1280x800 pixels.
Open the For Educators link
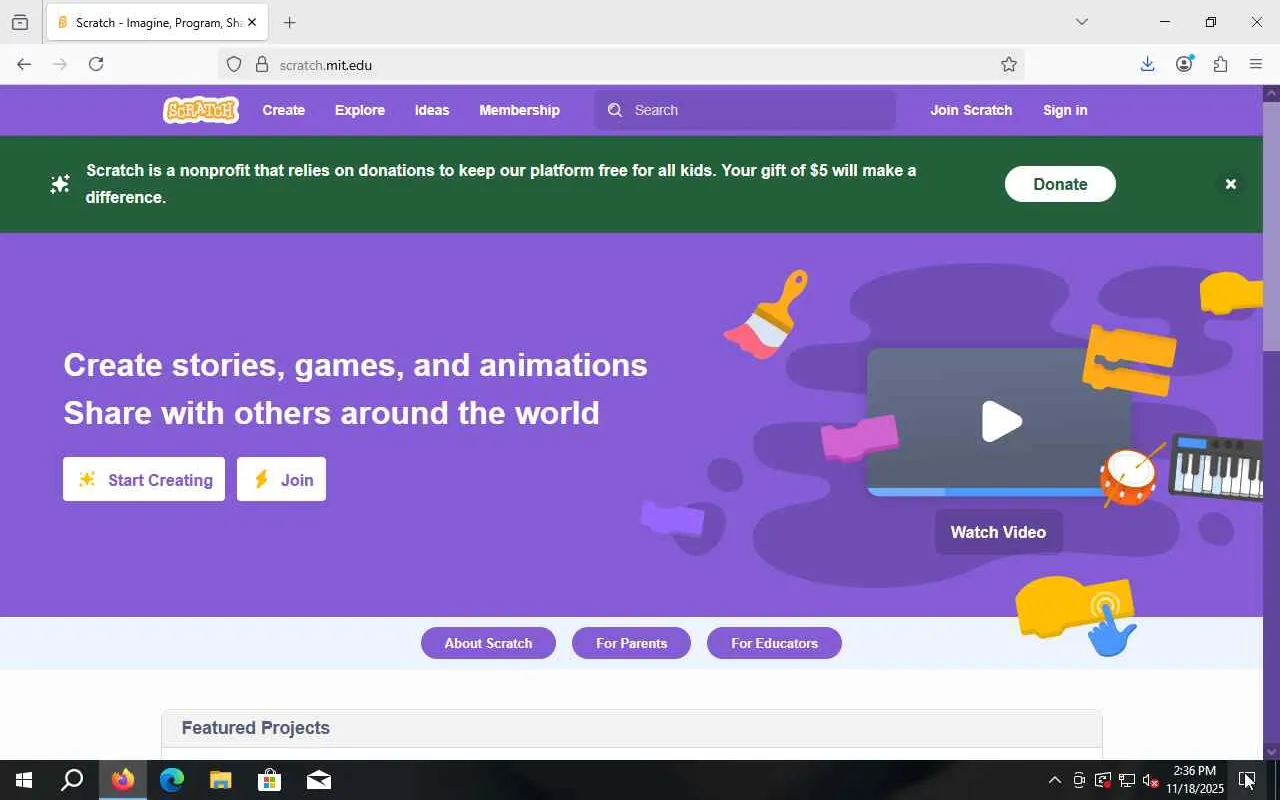pos(774,643)
